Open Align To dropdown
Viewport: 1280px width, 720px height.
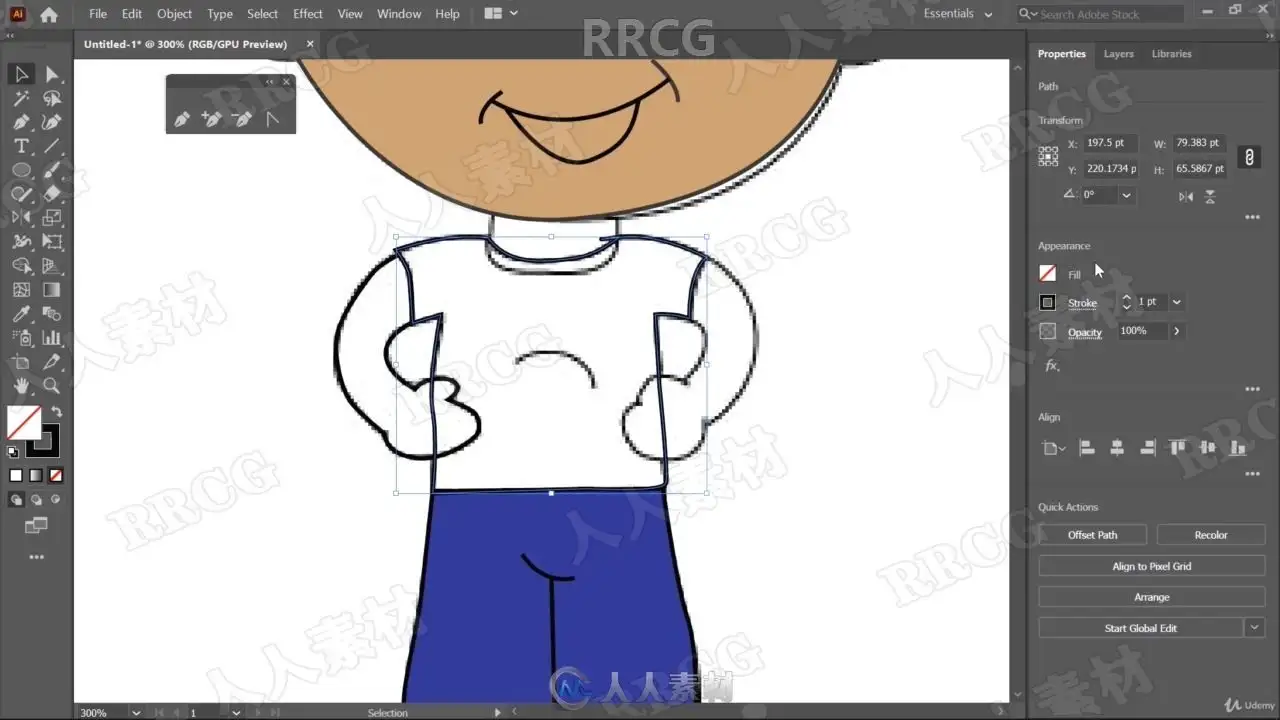[1054, 449]
